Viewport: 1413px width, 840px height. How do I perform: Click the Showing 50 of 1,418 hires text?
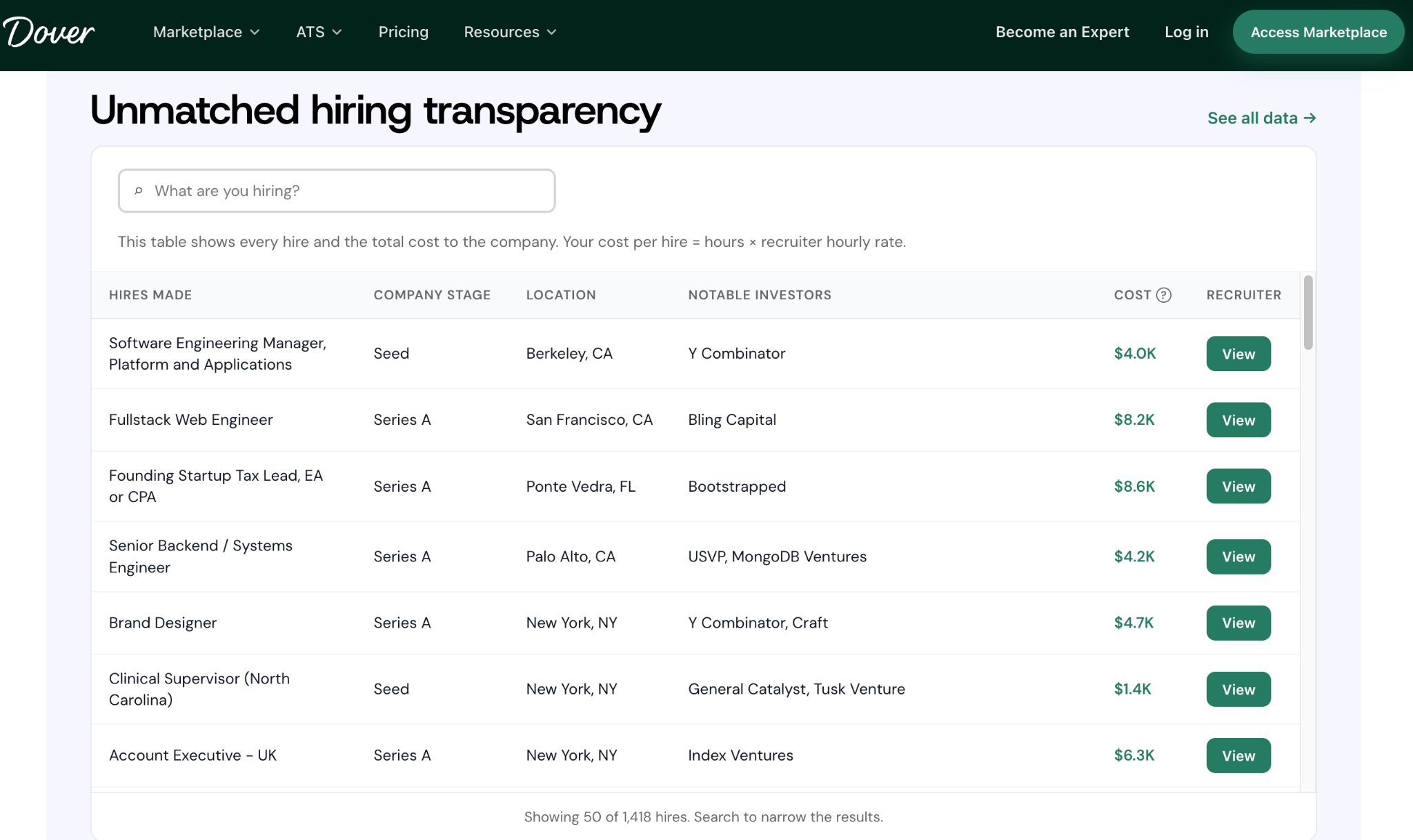(x=703, y=817)
